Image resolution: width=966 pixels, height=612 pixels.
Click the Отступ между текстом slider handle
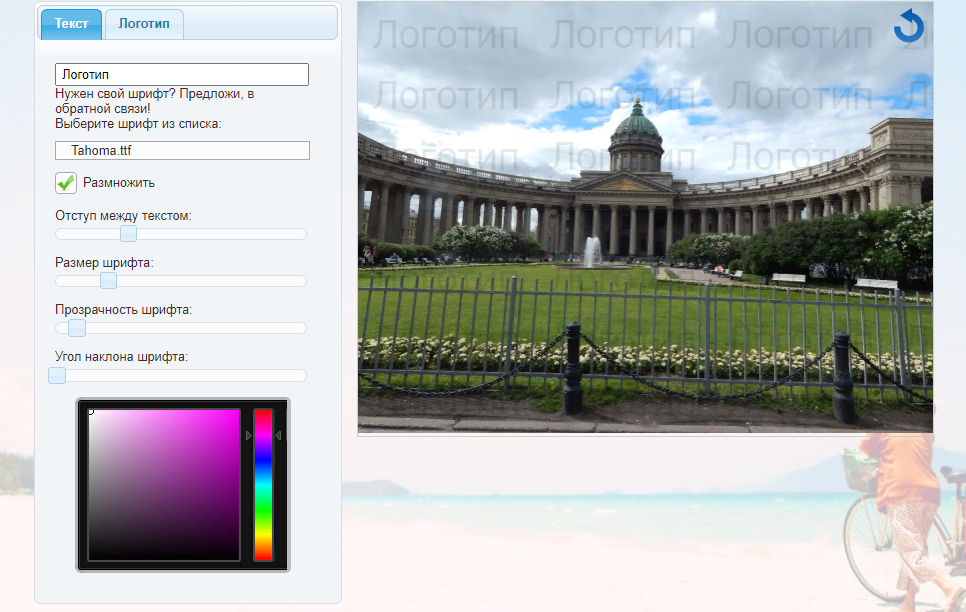tap(128, 234)
